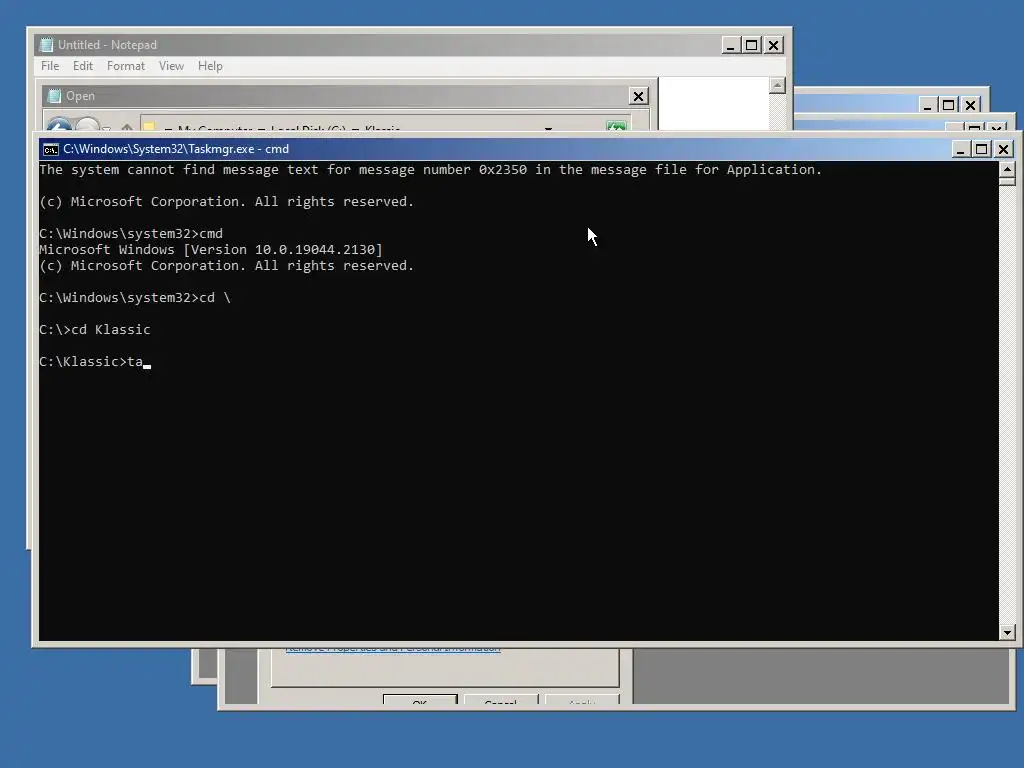Minimize the Untitled - Notepad window
The width and height of the screenshot is (1024, 768).
tap(731, 45)
